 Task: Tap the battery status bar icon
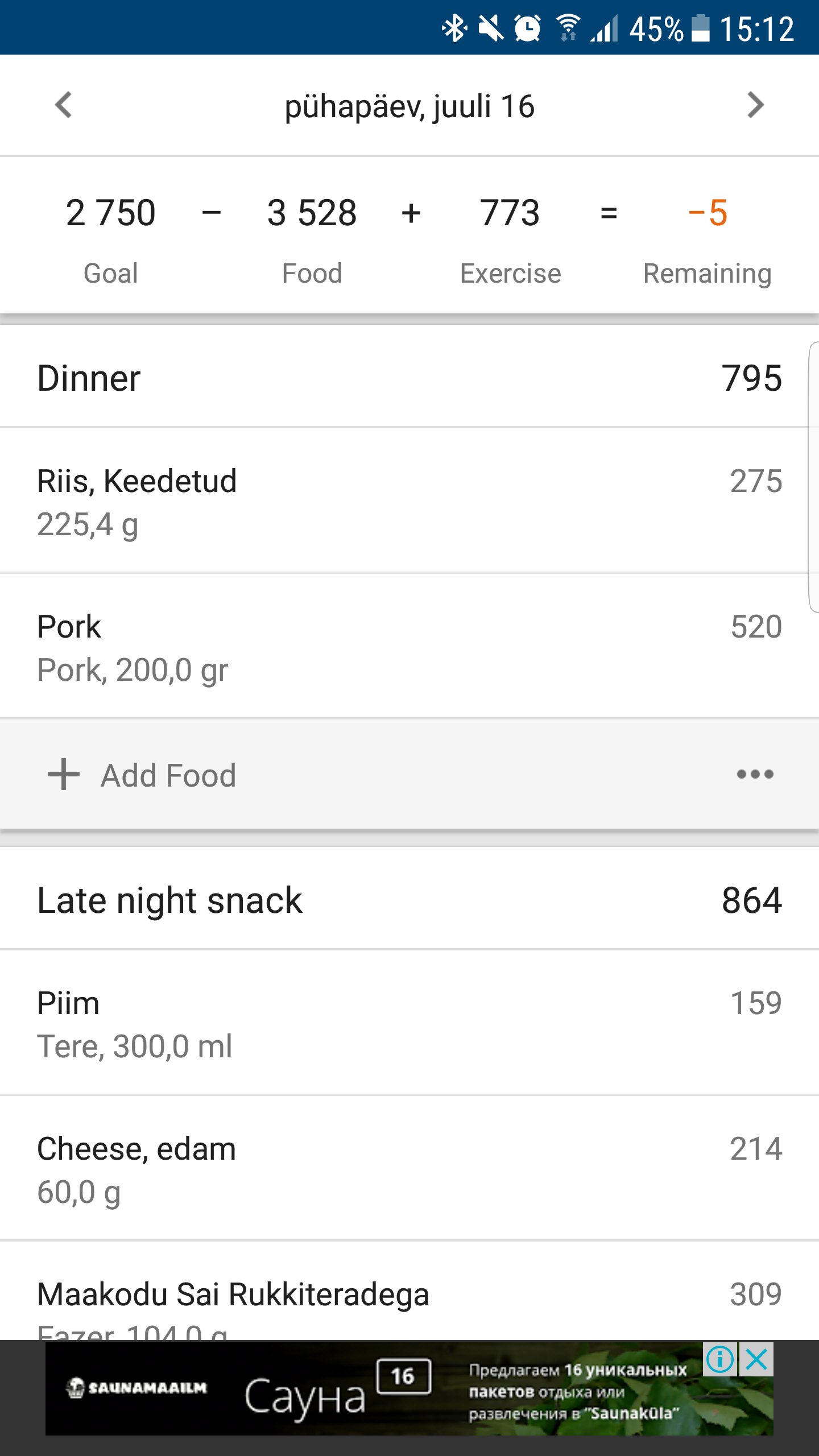pyautogui.click(x=700, y=28)
